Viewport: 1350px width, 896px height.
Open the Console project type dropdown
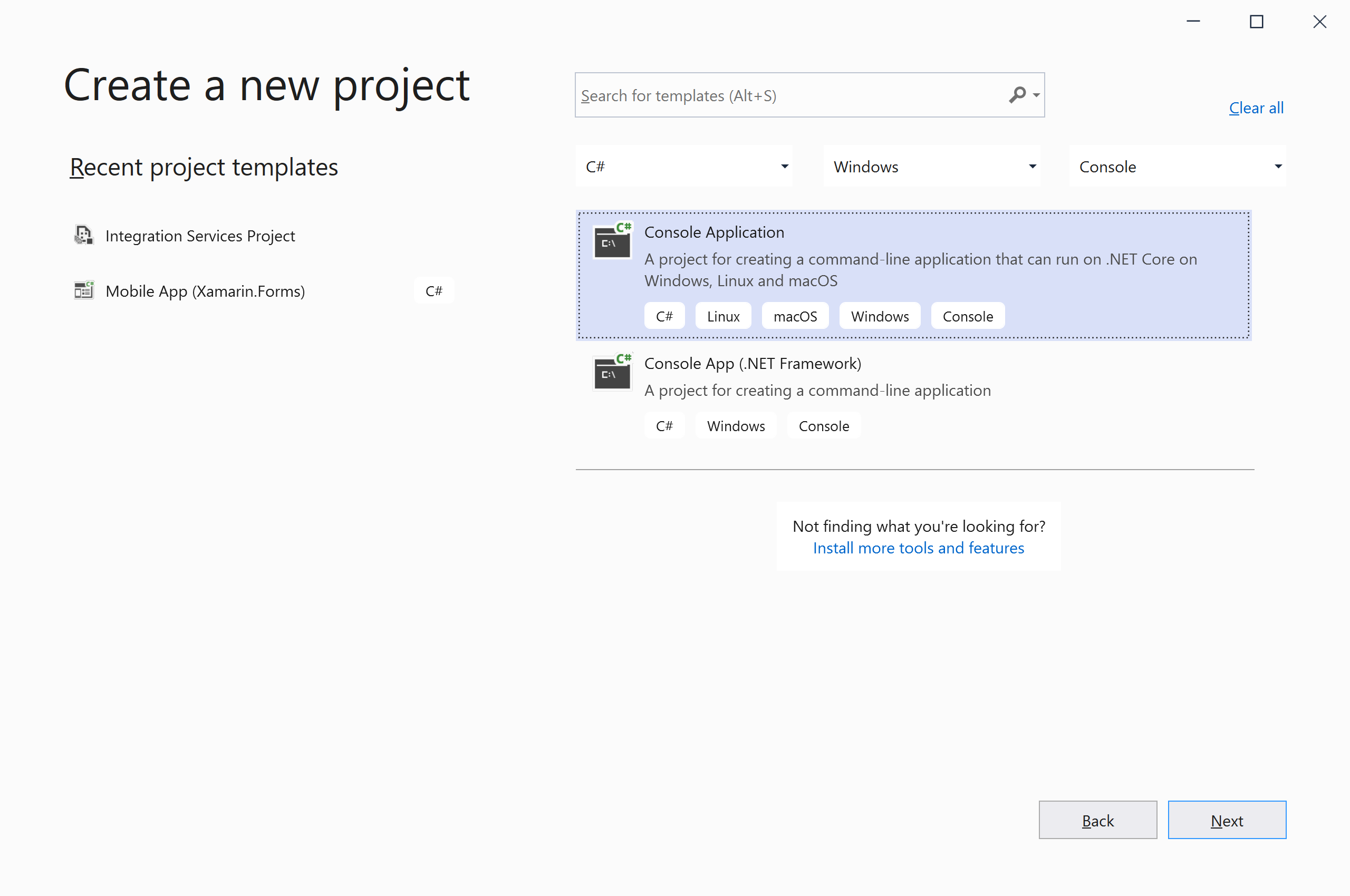[1178, 166]
